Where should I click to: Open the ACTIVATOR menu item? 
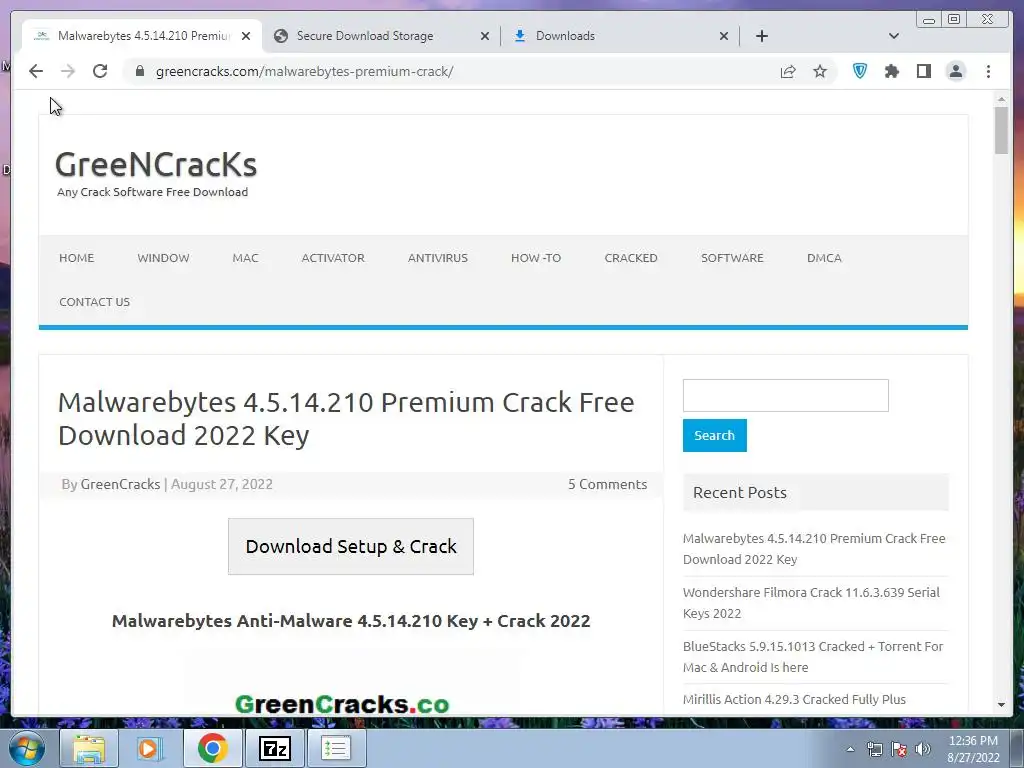(x=333, y=258)
